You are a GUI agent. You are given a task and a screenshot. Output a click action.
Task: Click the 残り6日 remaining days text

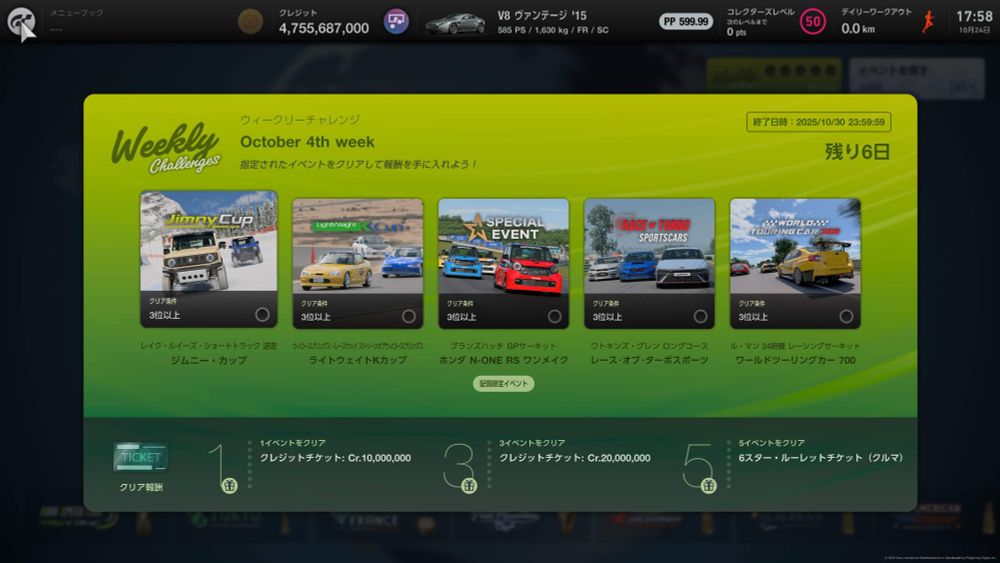857,152
